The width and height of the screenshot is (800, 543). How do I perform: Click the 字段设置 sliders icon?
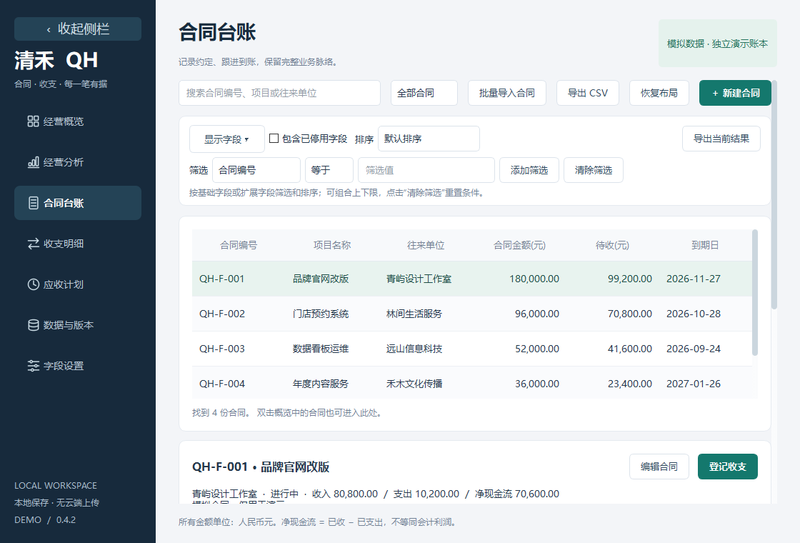point(33,365)
